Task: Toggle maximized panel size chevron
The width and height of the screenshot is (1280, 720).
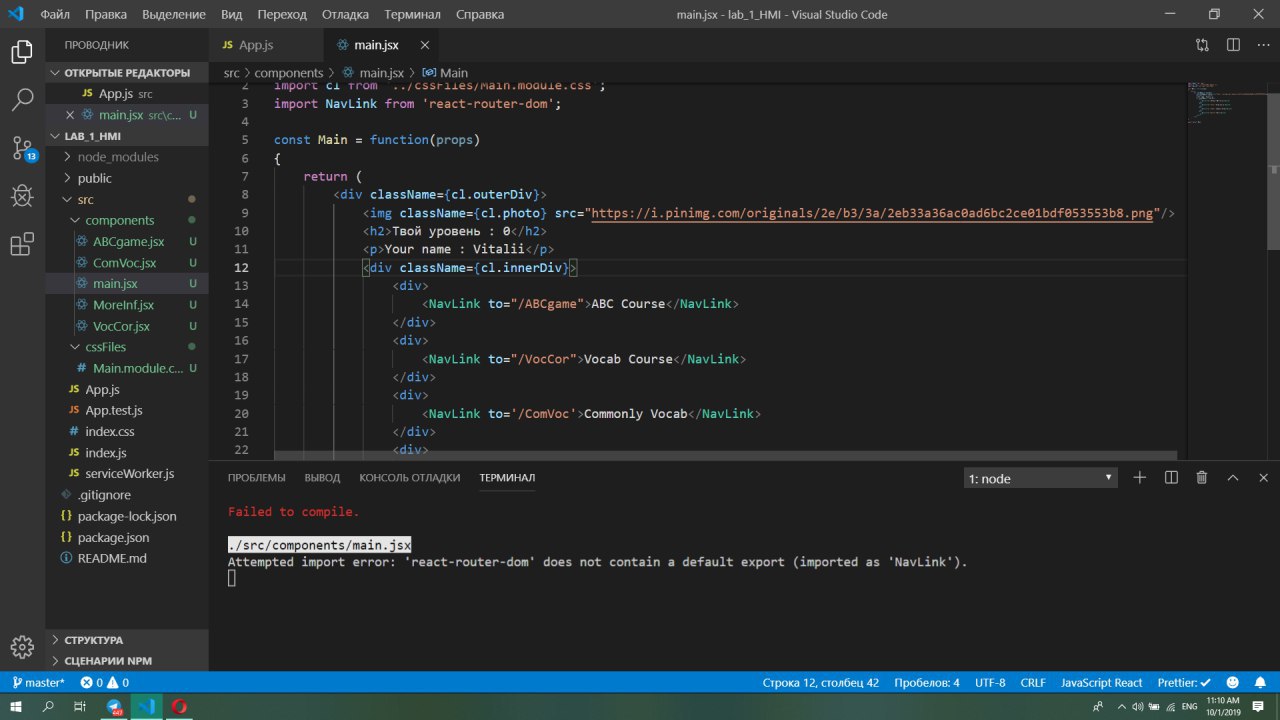Action: point(1233,478)
